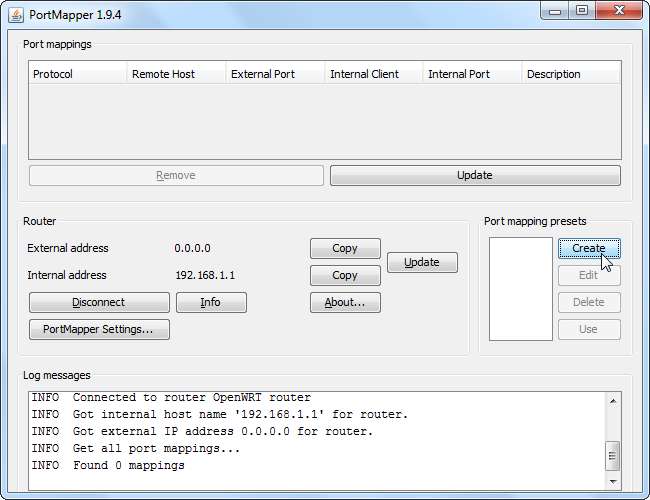Click the external address value 0.0.0.0

192,248
